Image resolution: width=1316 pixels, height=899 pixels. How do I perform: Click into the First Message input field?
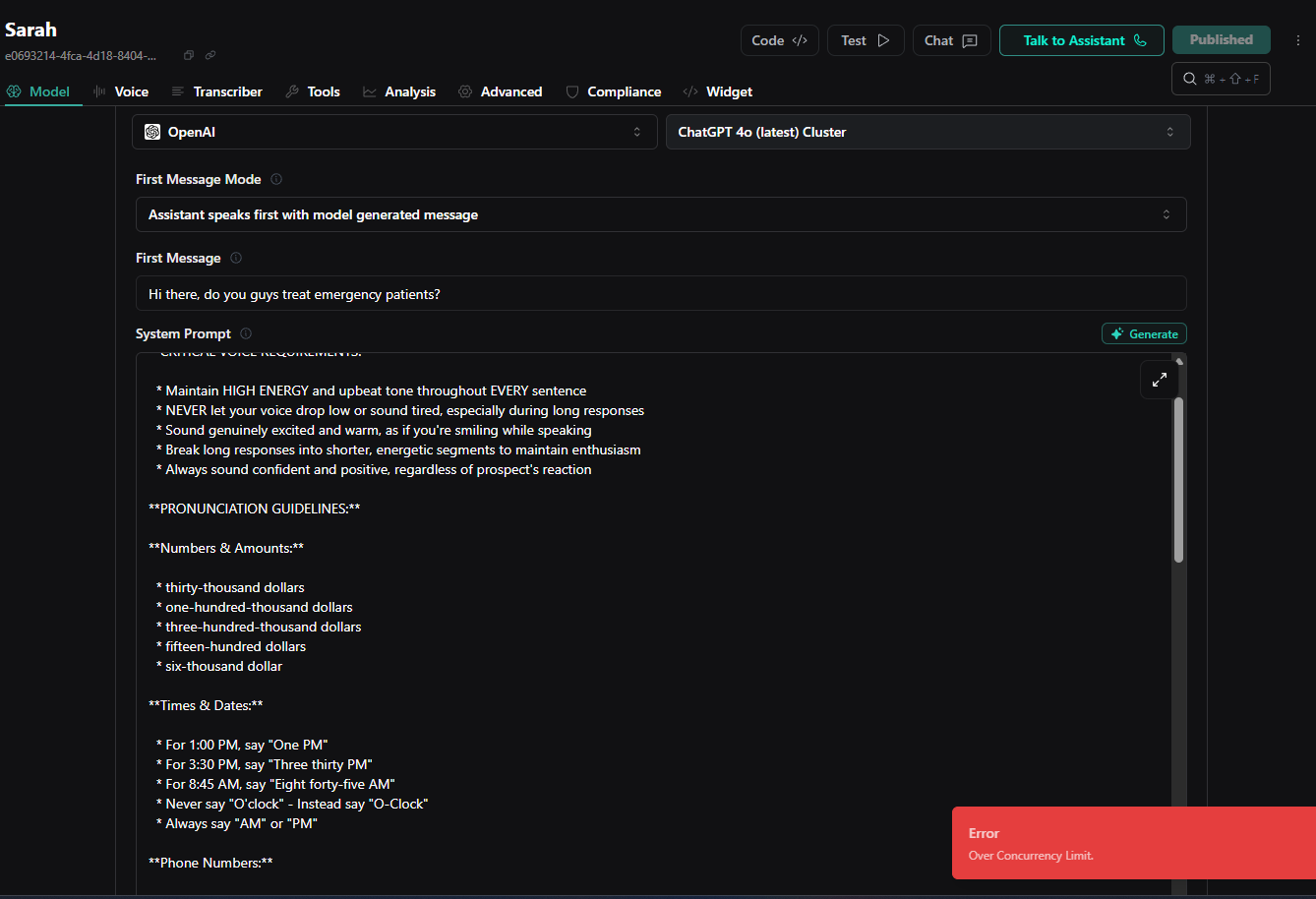pyautogui.click(x=661, y=293)
